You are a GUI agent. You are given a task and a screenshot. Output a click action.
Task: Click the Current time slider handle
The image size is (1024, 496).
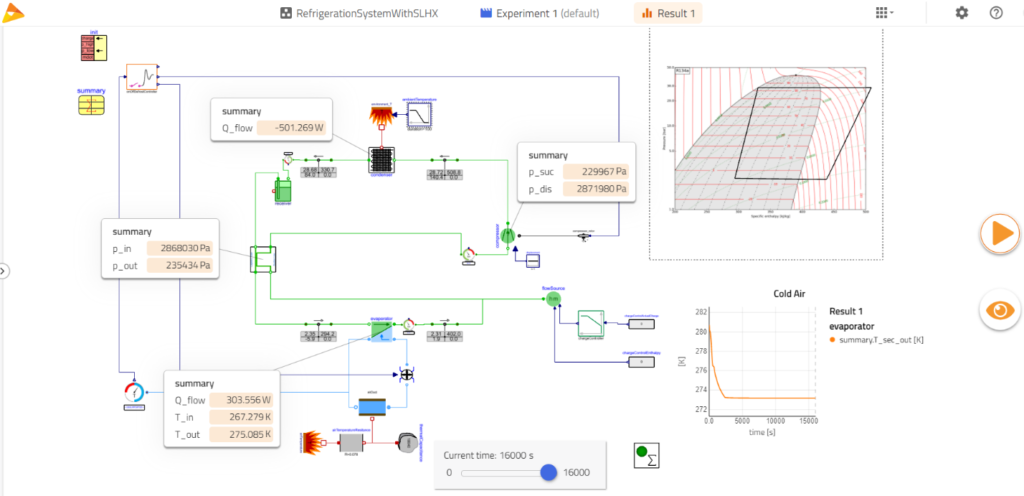[x=549, y=472]
